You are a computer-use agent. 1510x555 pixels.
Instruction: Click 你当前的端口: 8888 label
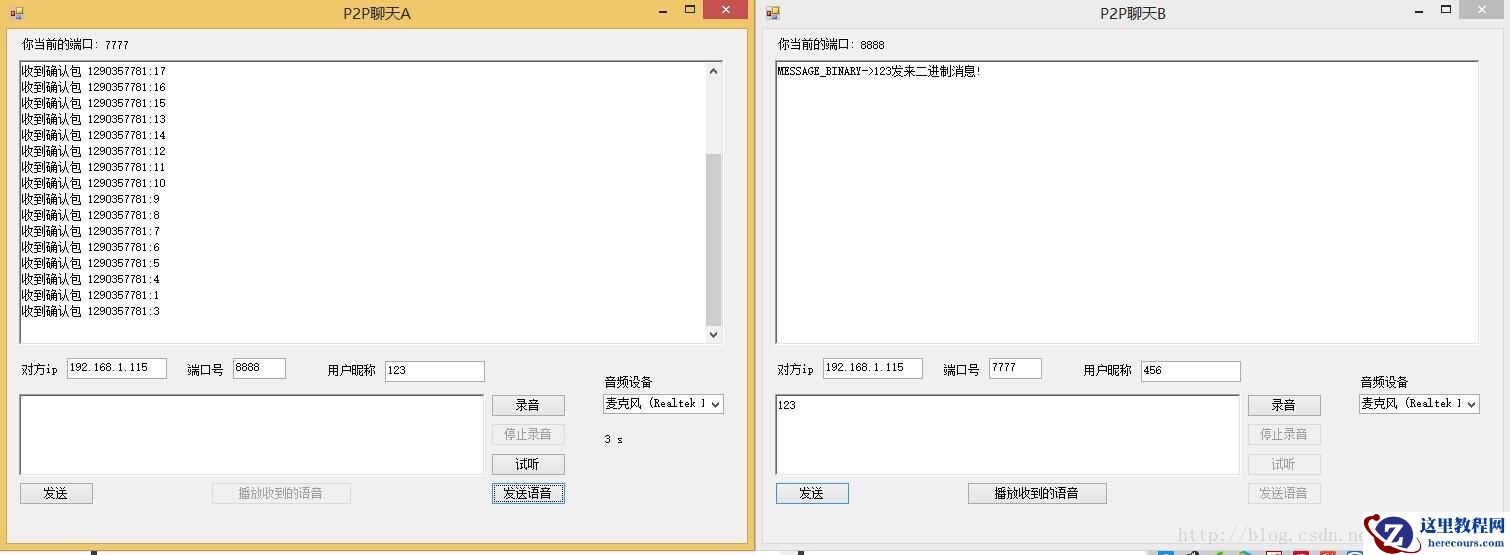(832, 45)
